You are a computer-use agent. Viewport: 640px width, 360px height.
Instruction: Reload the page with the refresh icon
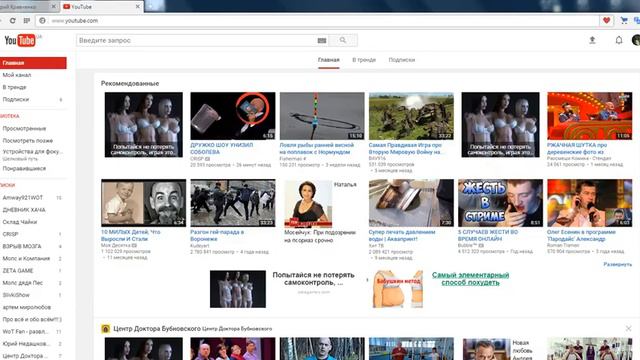point(13,20)
